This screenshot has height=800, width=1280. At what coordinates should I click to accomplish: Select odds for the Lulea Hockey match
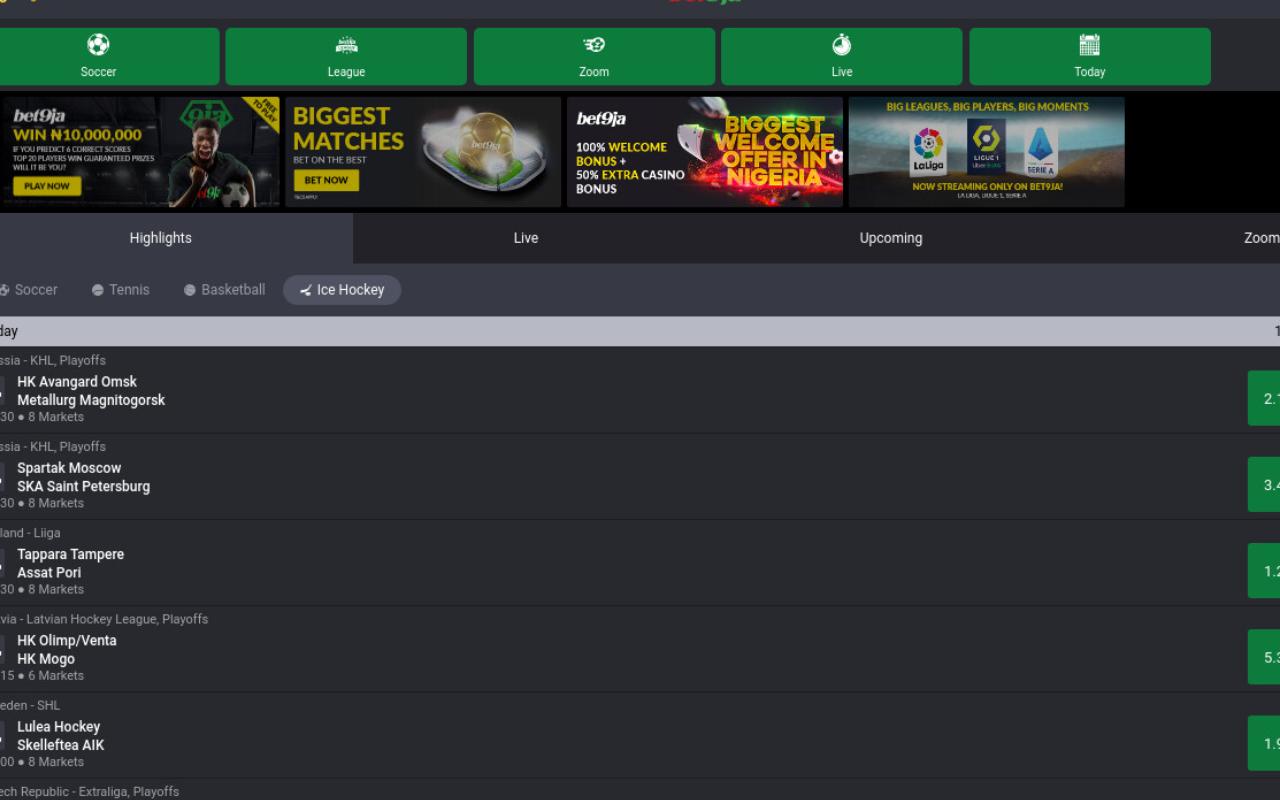[x=1264, y=743]
